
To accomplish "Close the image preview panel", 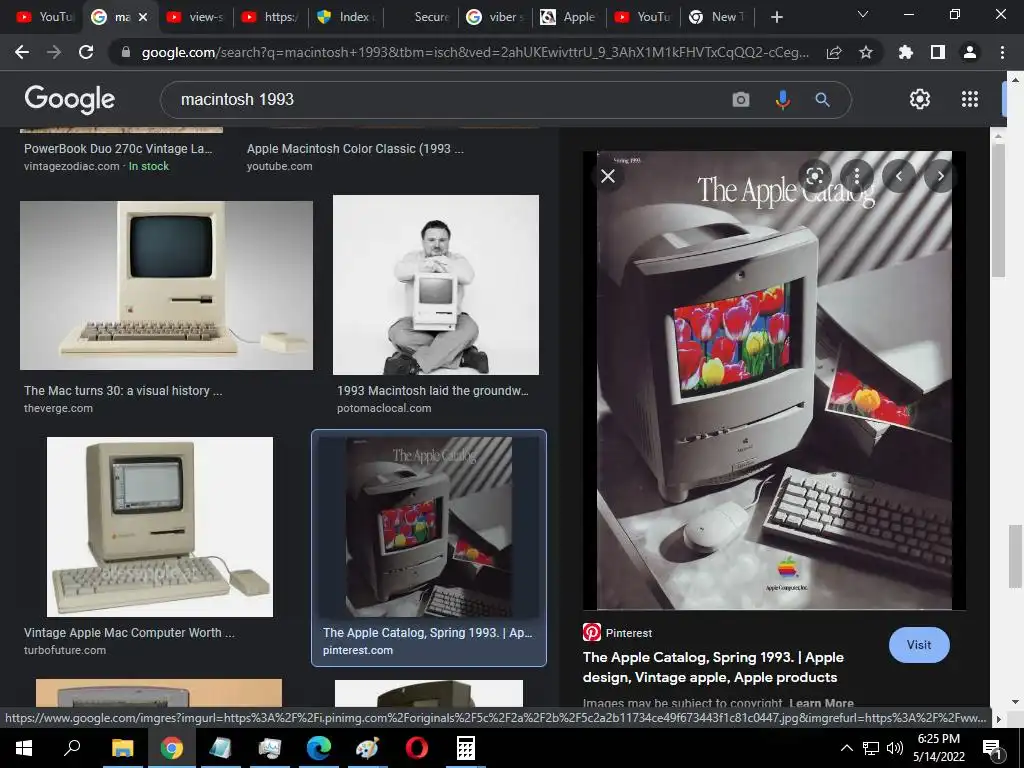I will (x=608, y=176).
